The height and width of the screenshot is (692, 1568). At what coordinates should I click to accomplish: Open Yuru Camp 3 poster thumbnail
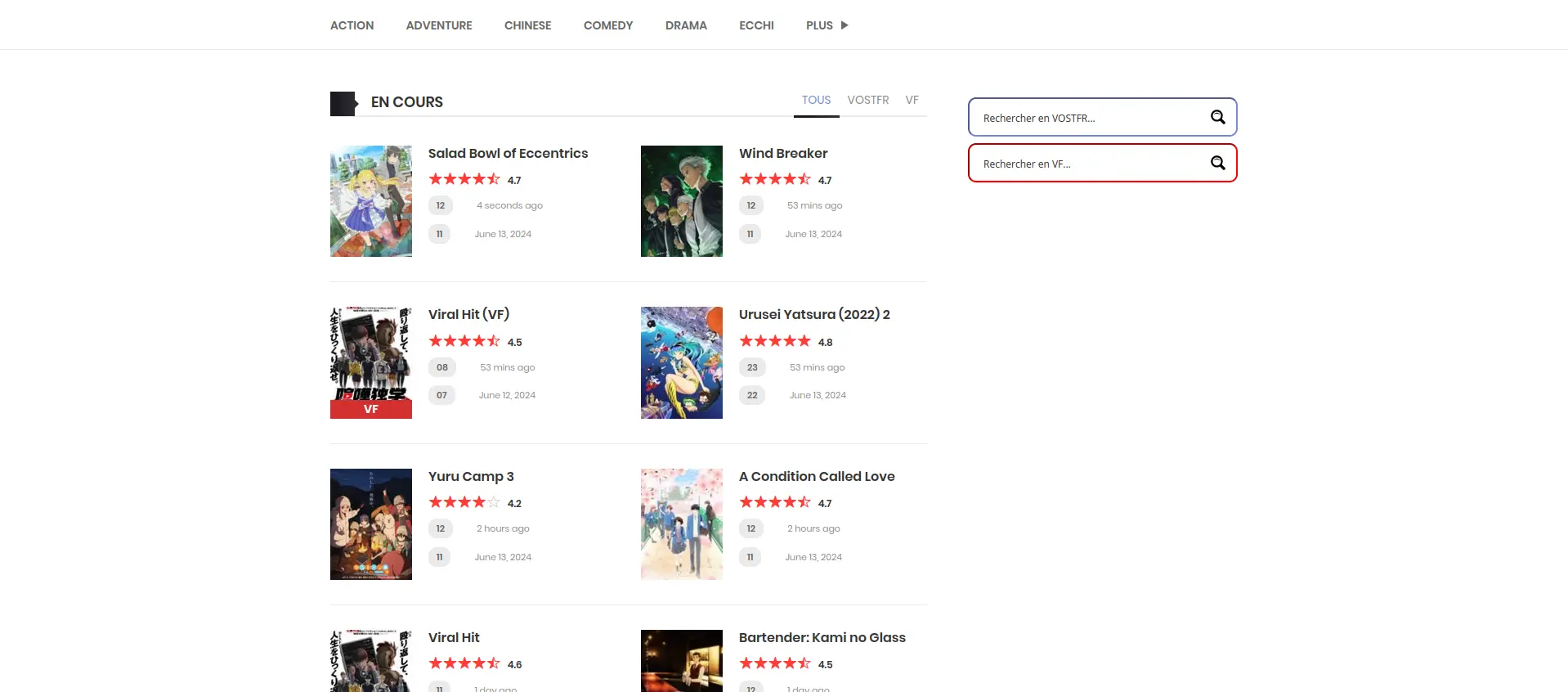371,524
